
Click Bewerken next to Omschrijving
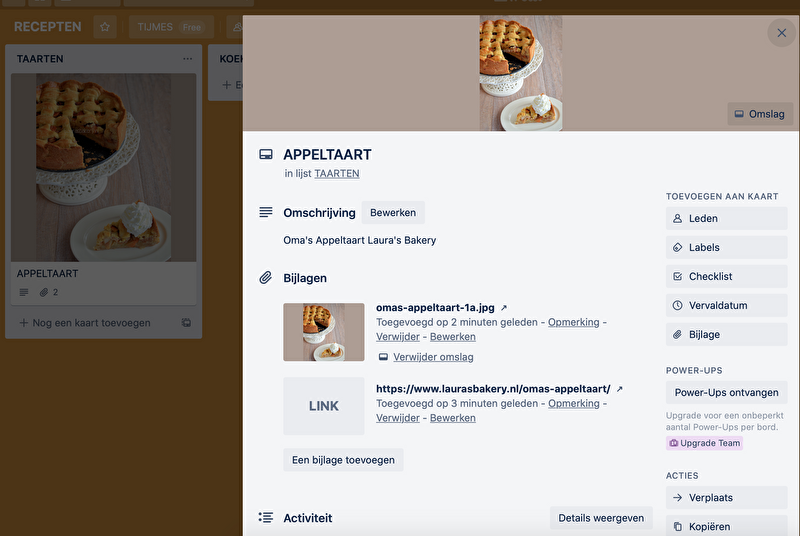(393, 213)
